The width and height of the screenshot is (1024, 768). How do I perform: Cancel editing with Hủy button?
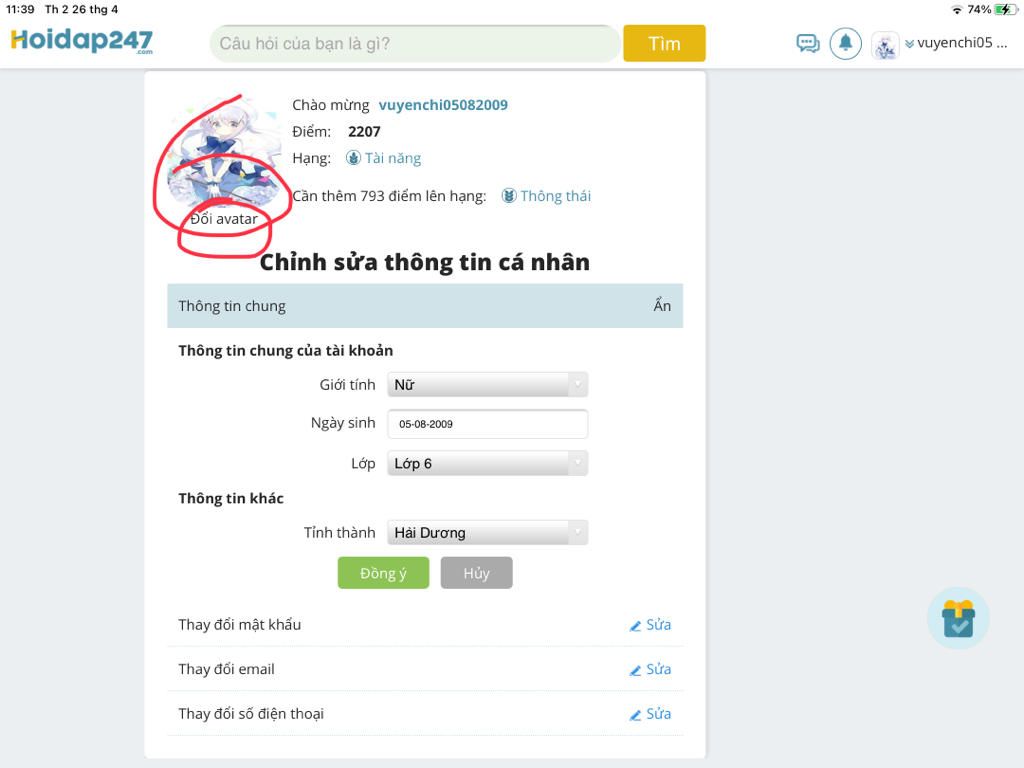pos(476,573)
